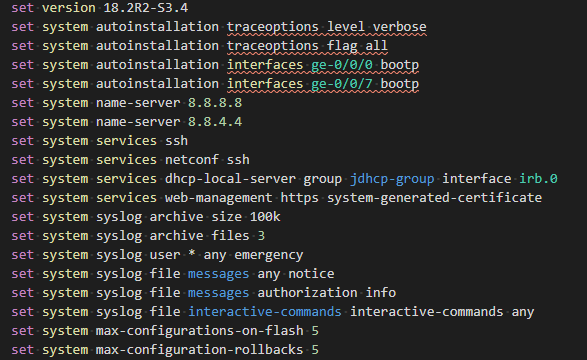Click interface name ge-0/0/0

click(342, 65)
